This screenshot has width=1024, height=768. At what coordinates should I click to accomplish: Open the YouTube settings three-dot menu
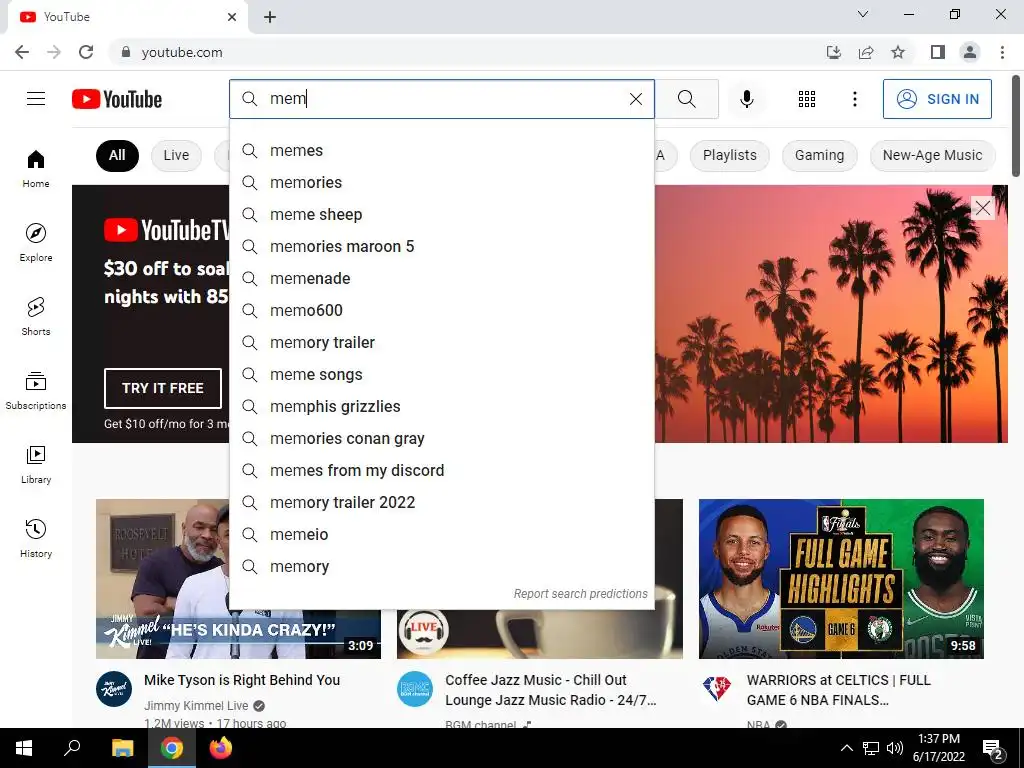click(854, 99)
